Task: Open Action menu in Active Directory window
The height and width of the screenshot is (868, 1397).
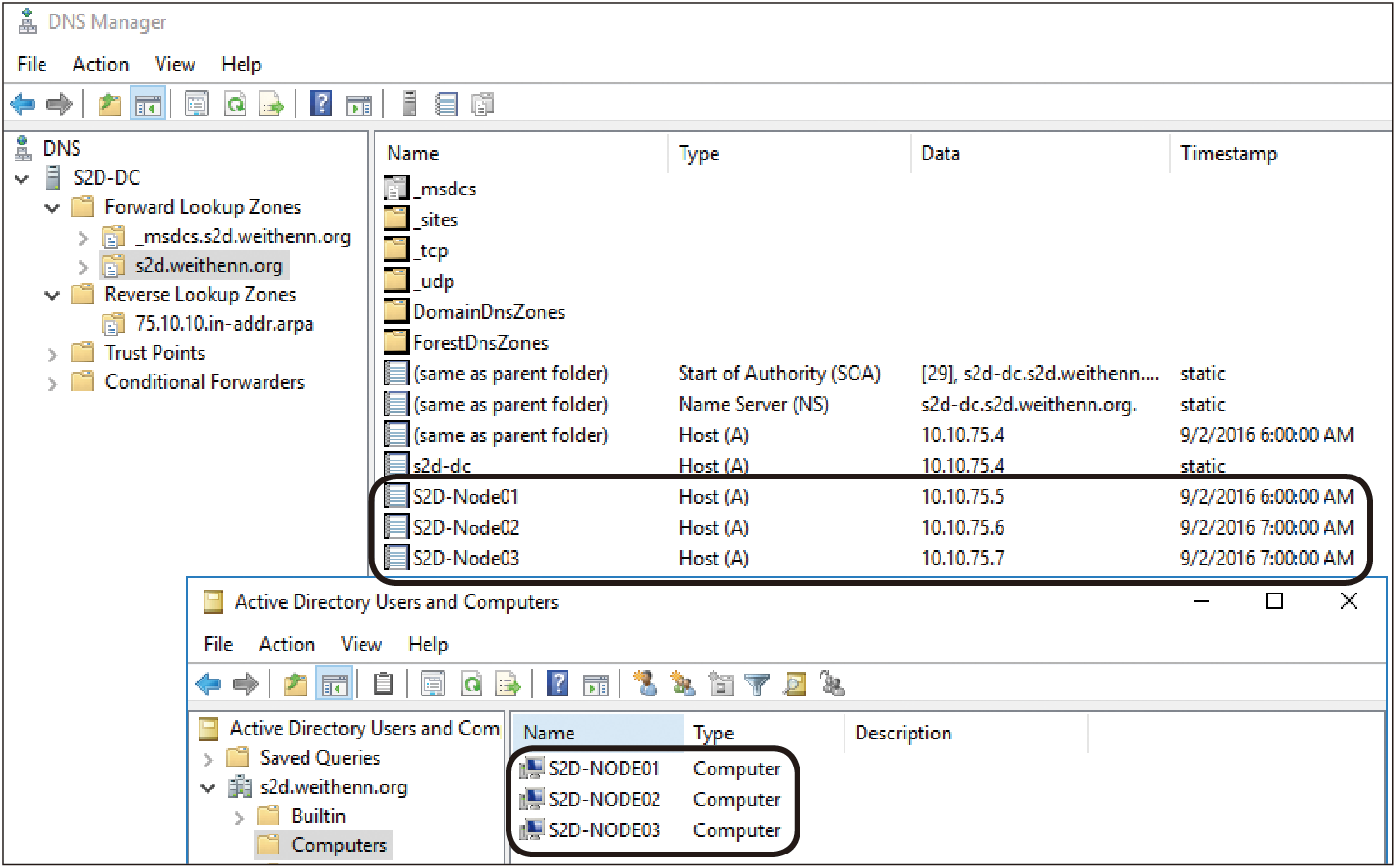Action: click(x=287, y=644)
